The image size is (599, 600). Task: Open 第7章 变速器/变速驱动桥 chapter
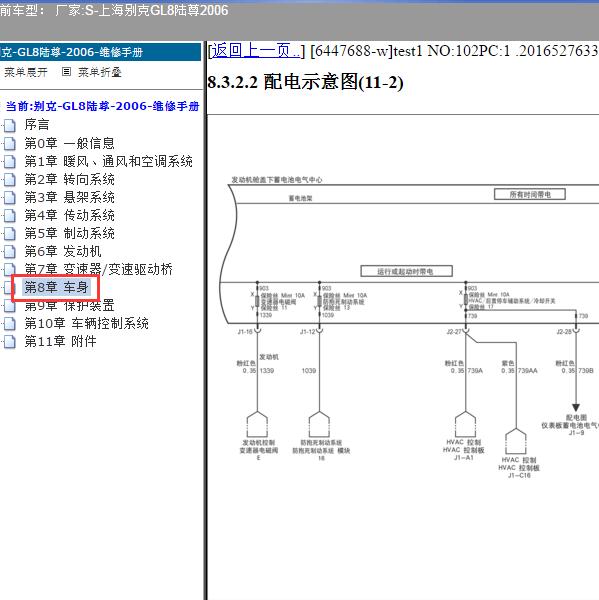coord(98,269)
